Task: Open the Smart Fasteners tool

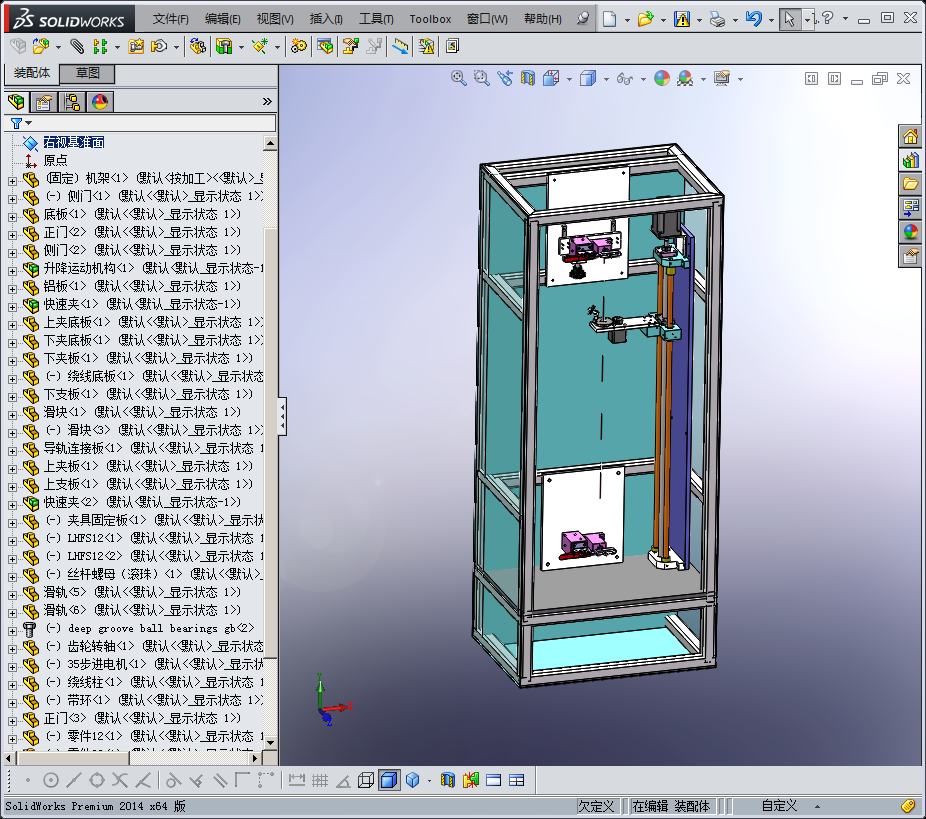Action: coord(136,46)
